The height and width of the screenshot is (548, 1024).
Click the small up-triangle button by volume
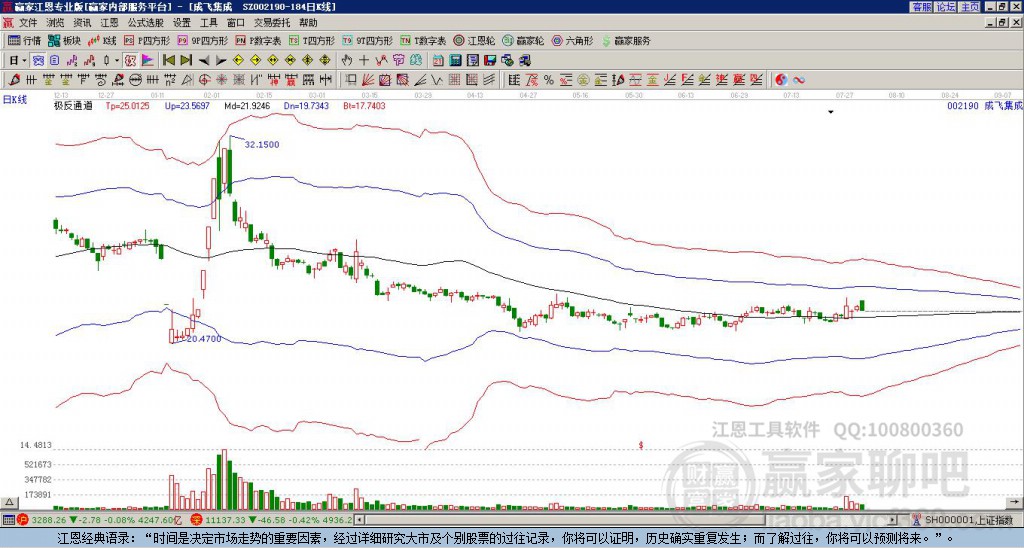(8, 502)
